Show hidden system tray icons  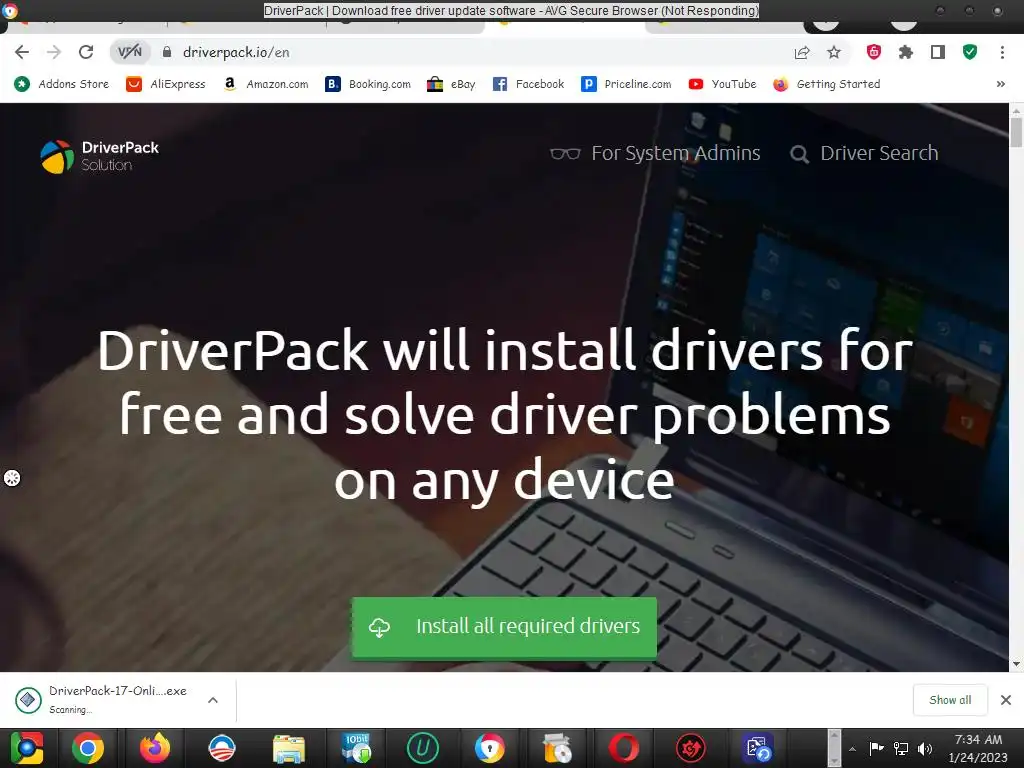[852, 749]
